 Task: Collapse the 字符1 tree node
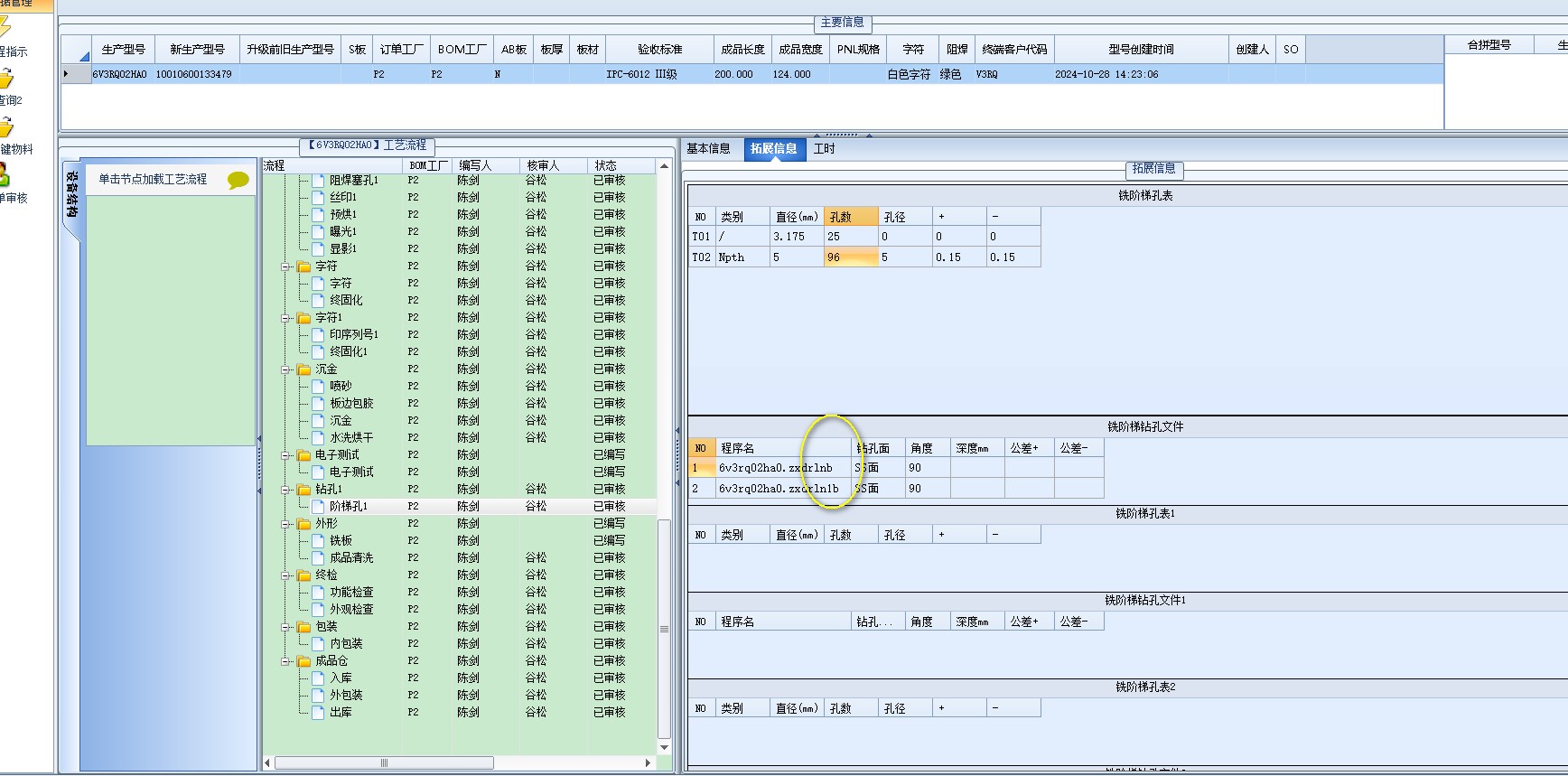point(285,318)
